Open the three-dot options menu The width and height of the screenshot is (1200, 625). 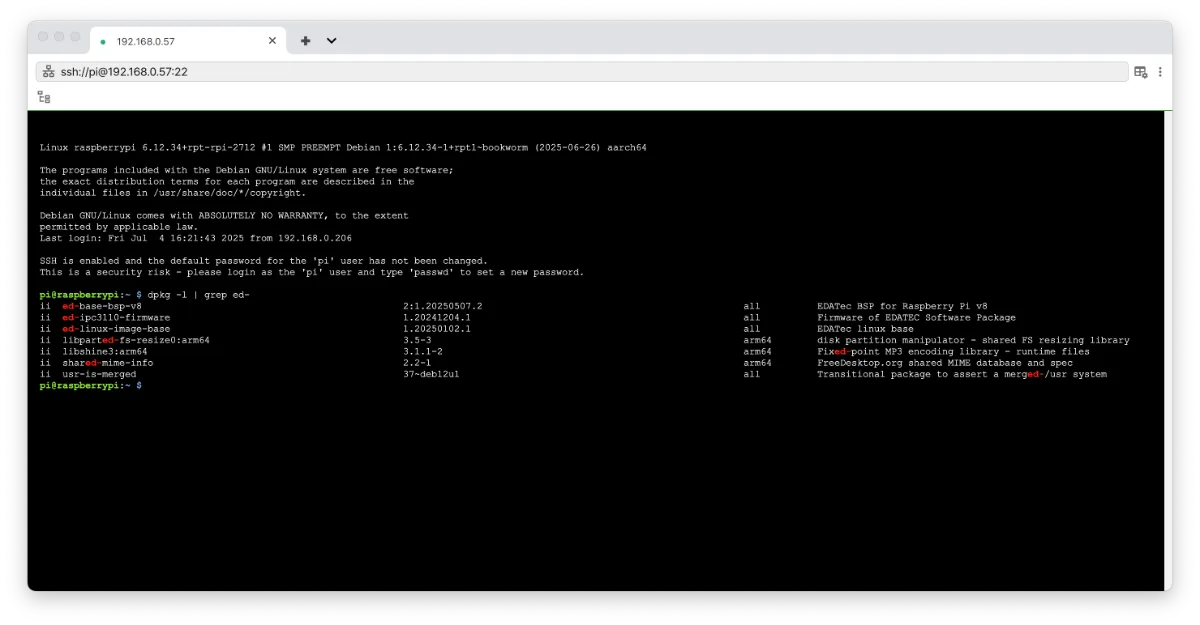[1160, 71]
